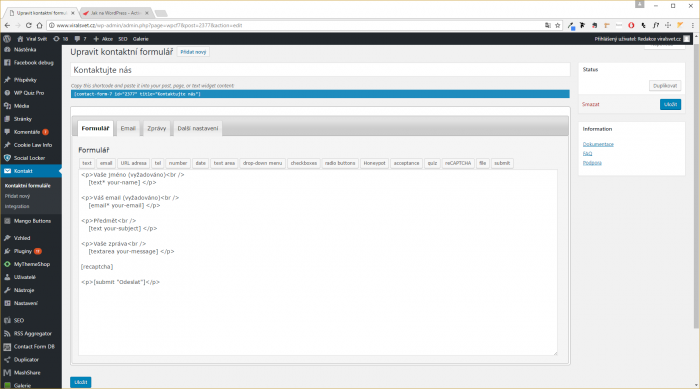Click Stránky pages icon in sidebar
Viewport: 700px width, 389px height.
[7, 119]
